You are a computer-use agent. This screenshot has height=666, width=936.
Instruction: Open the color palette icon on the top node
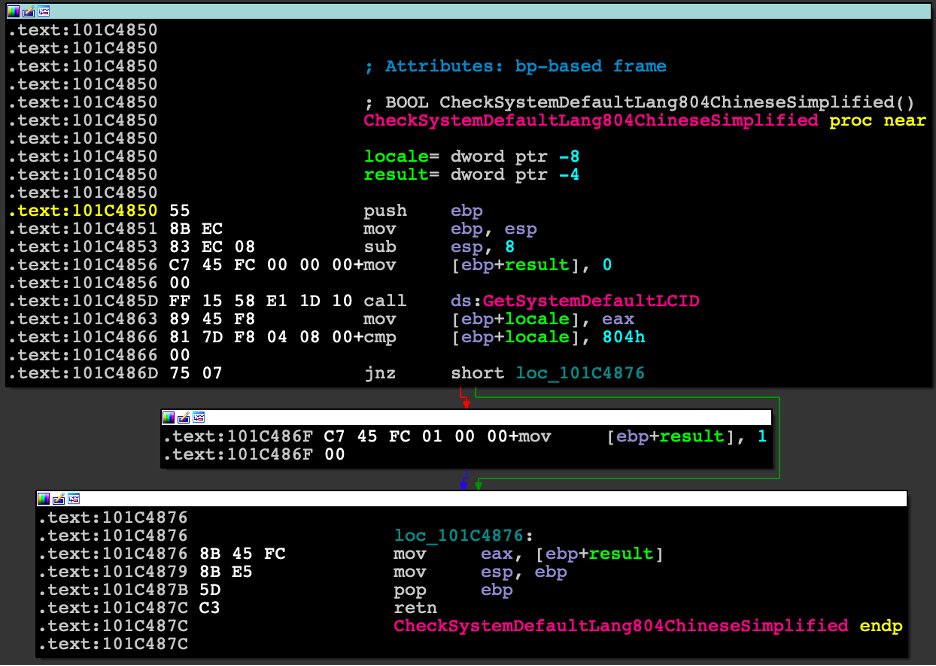(x=13, y=11)
